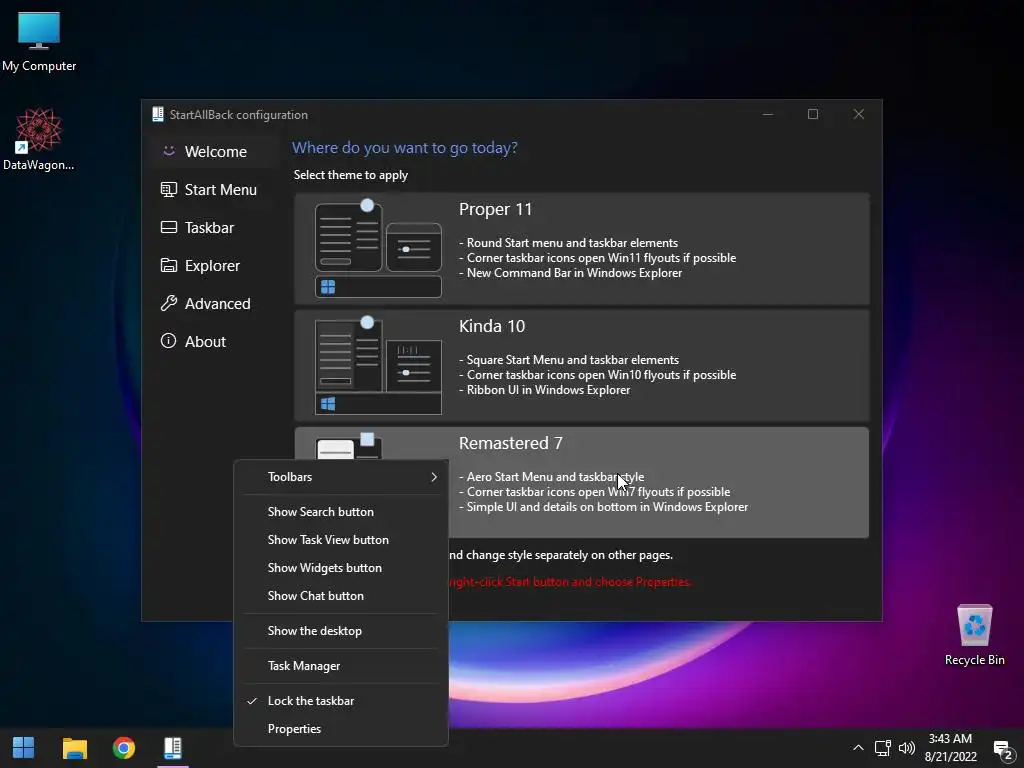Click the Advanced wrench icon
1024x768 pixels.
click(x=168, y=303)
